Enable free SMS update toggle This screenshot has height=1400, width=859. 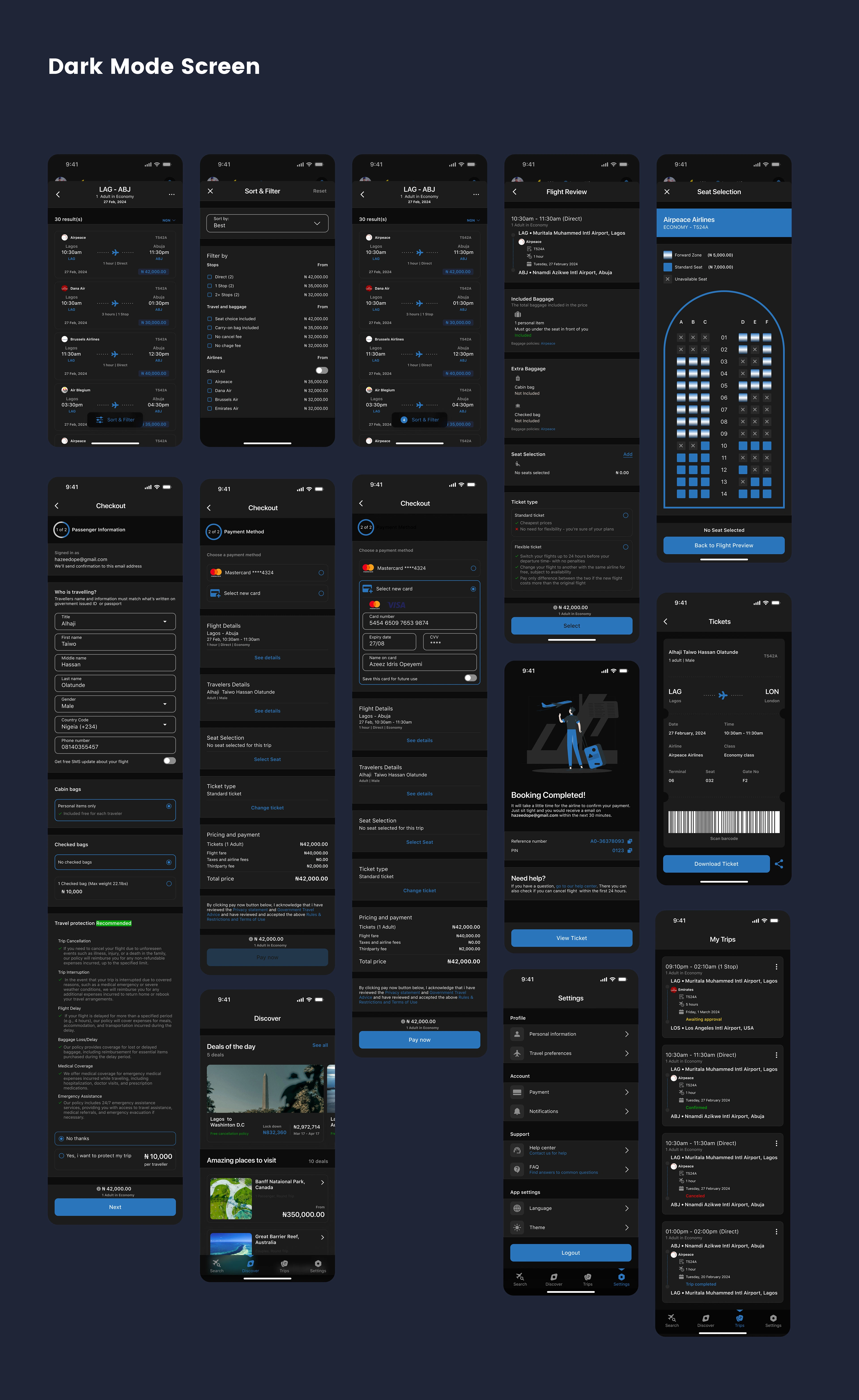pos(169,761)
